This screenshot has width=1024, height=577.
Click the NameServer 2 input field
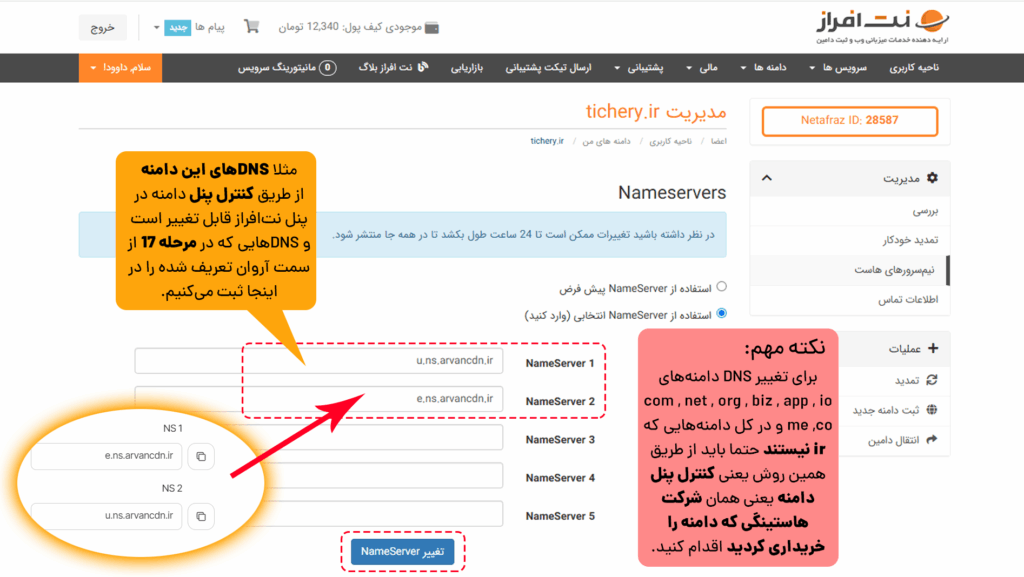319,399
